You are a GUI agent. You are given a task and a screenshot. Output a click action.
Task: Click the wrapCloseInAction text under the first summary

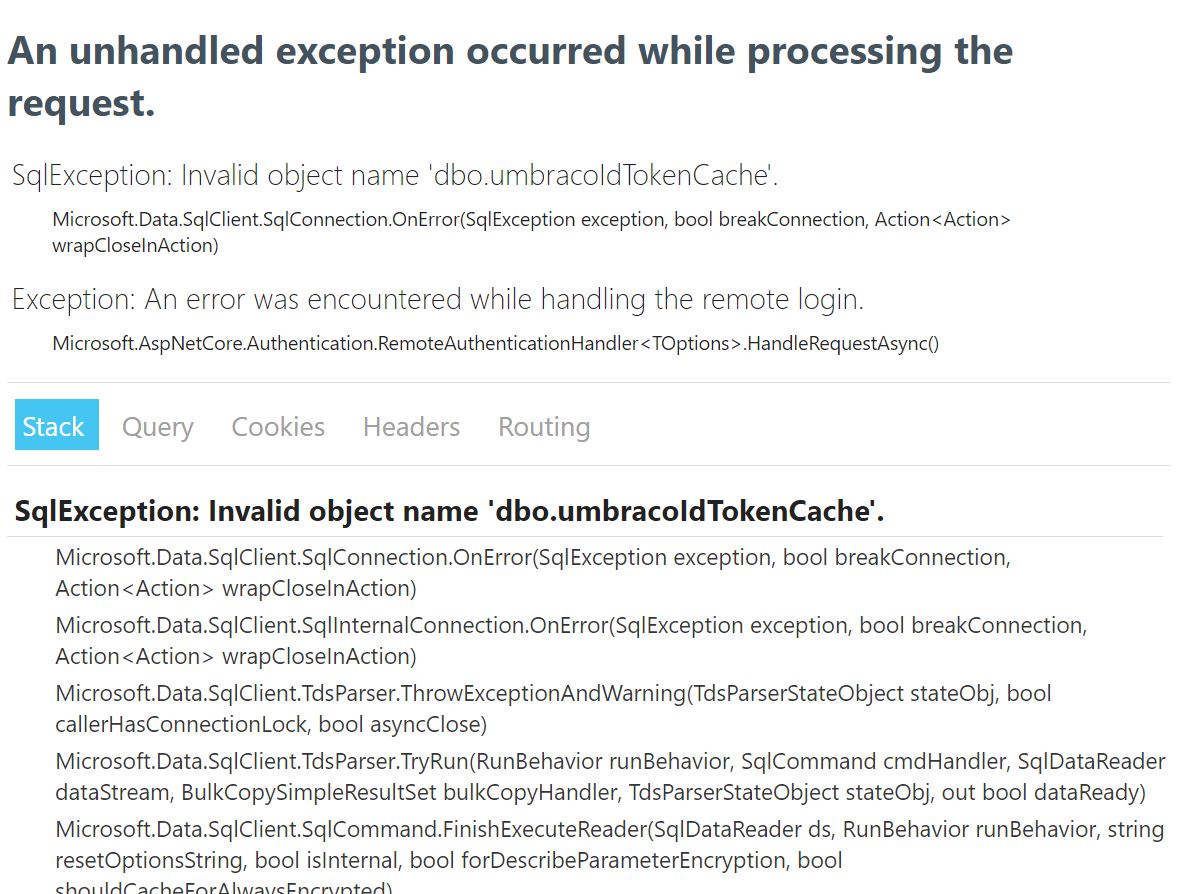coord(135,246)
